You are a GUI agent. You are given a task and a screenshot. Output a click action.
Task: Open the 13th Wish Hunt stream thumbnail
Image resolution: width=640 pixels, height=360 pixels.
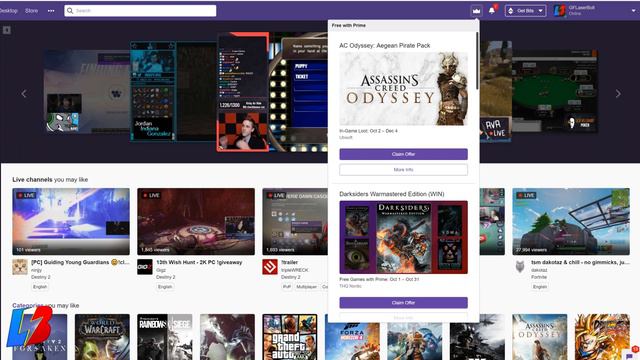[x=196, y=221]
